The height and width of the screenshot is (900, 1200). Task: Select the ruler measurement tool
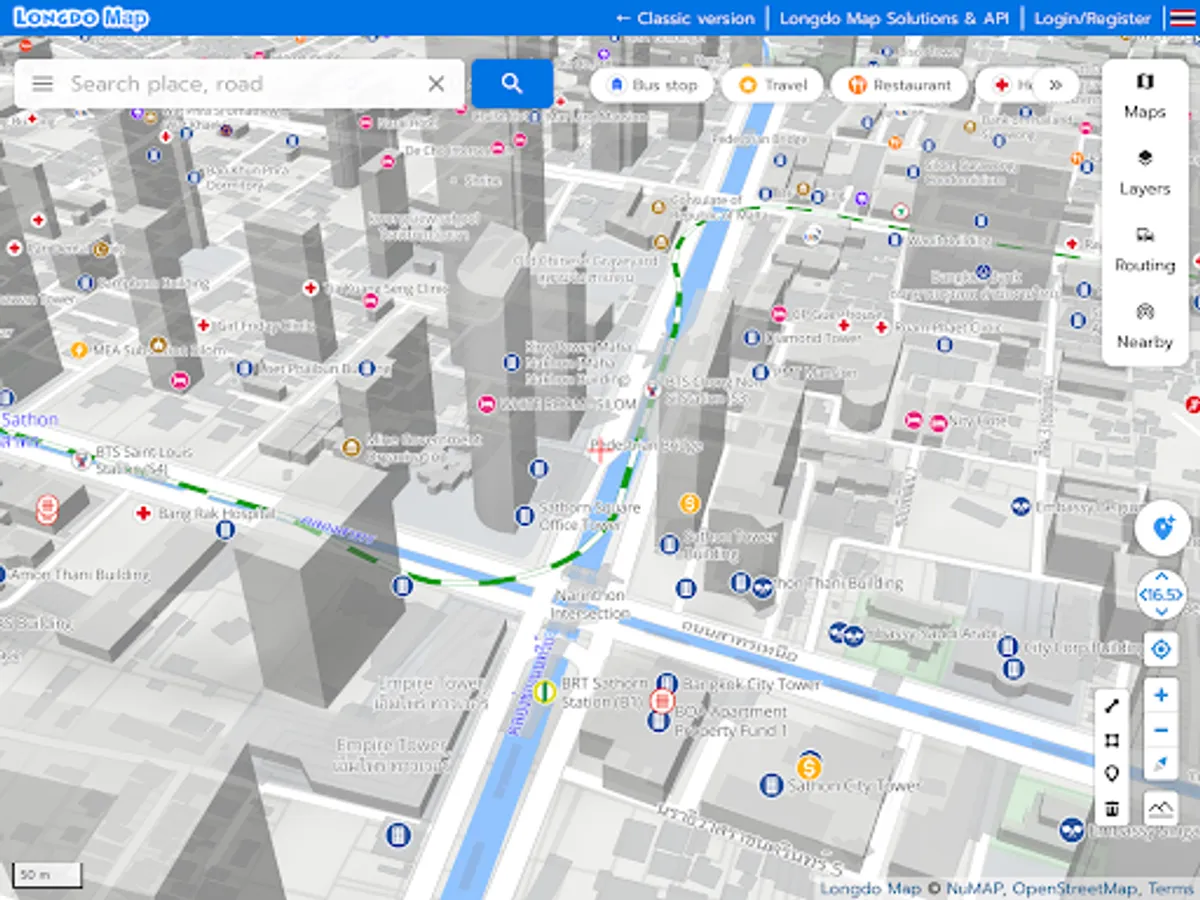[1112, 706]
